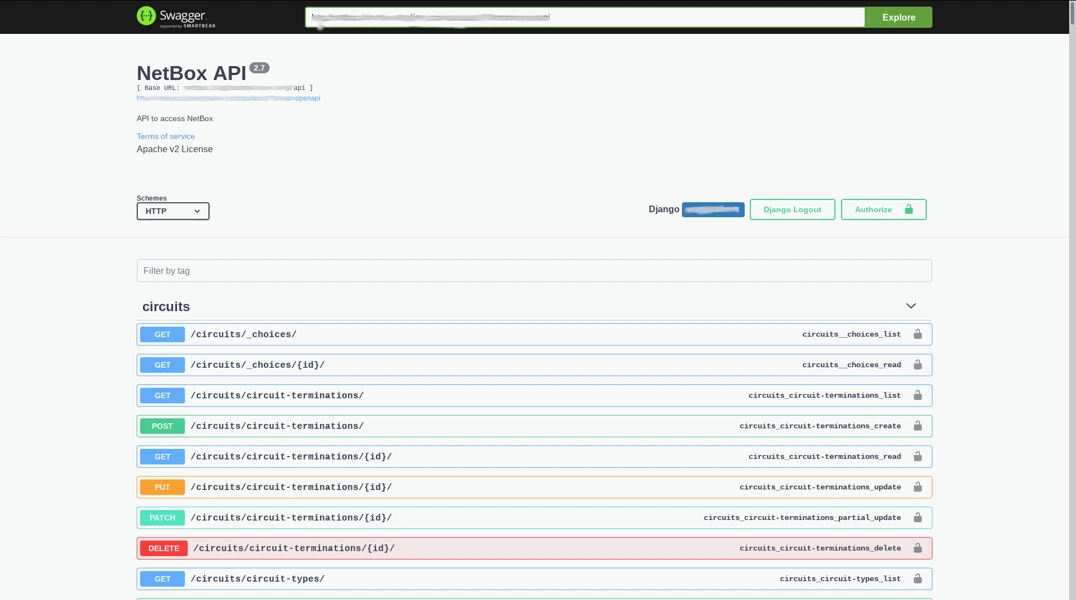Click the Authorize button
1076x600 pixels.
pos(883,209)
